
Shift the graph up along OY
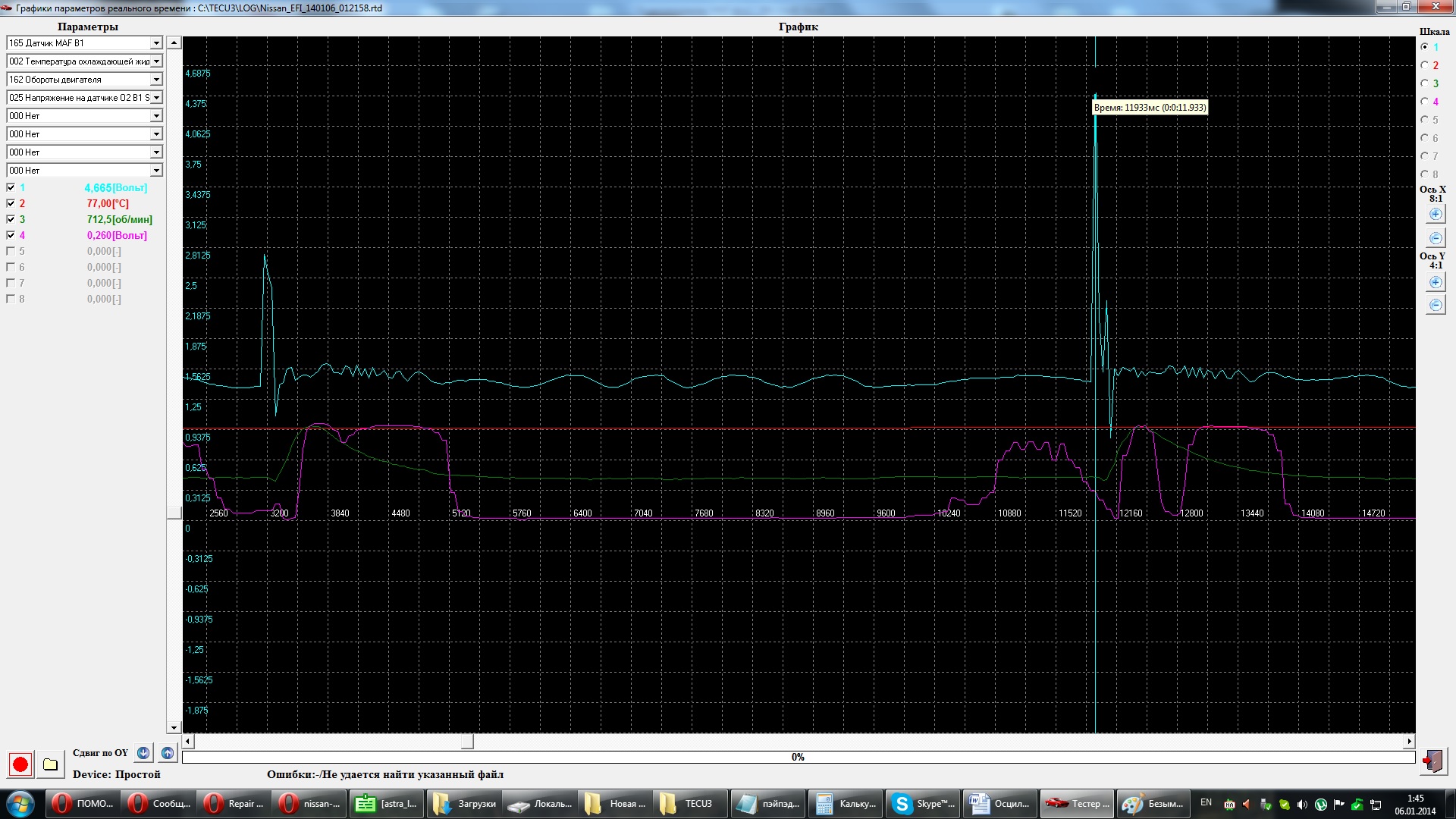(x=168, y=753)
